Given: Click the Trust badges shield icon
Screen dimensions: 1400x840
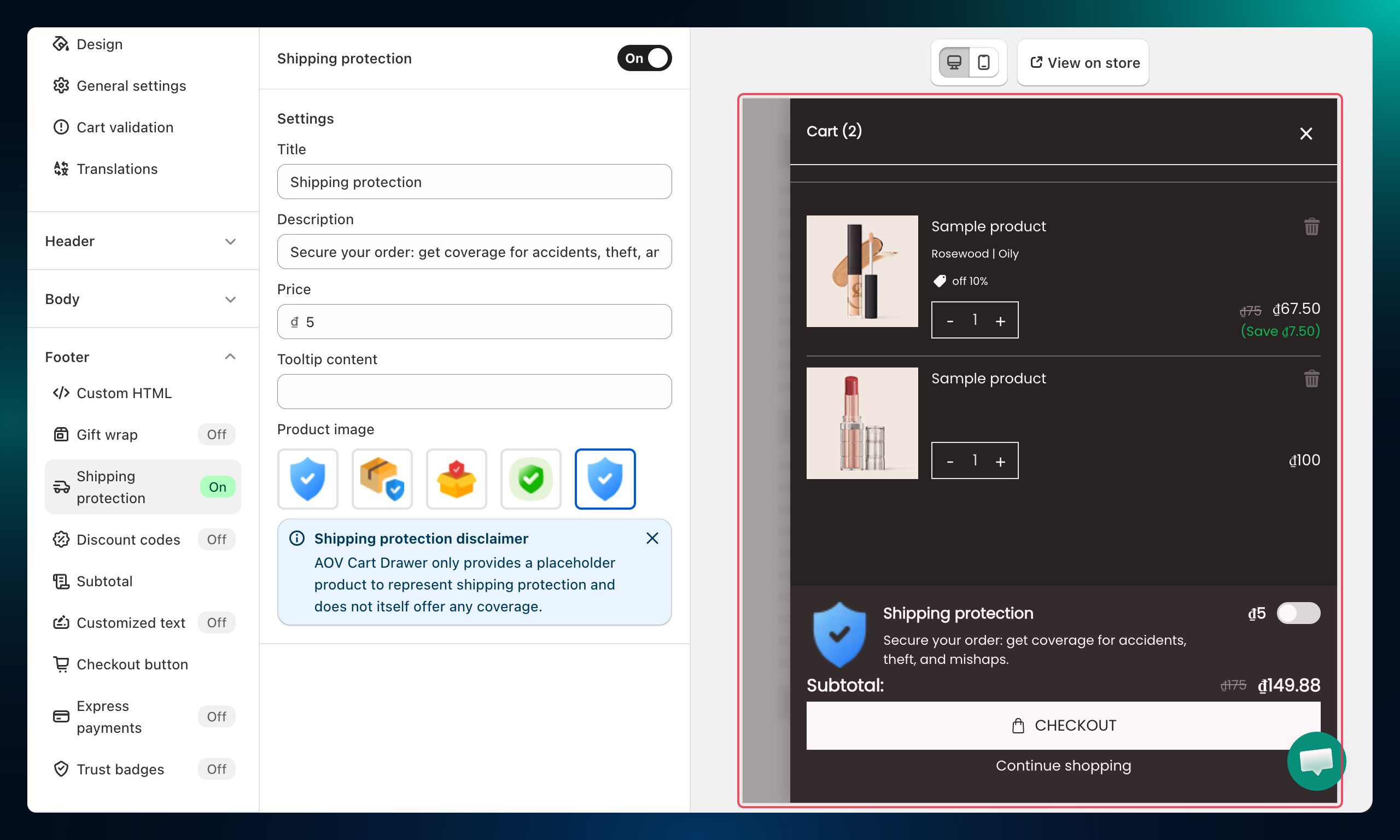Looking at the screenshot, I should pyautogui.click(x=61, y=769).
